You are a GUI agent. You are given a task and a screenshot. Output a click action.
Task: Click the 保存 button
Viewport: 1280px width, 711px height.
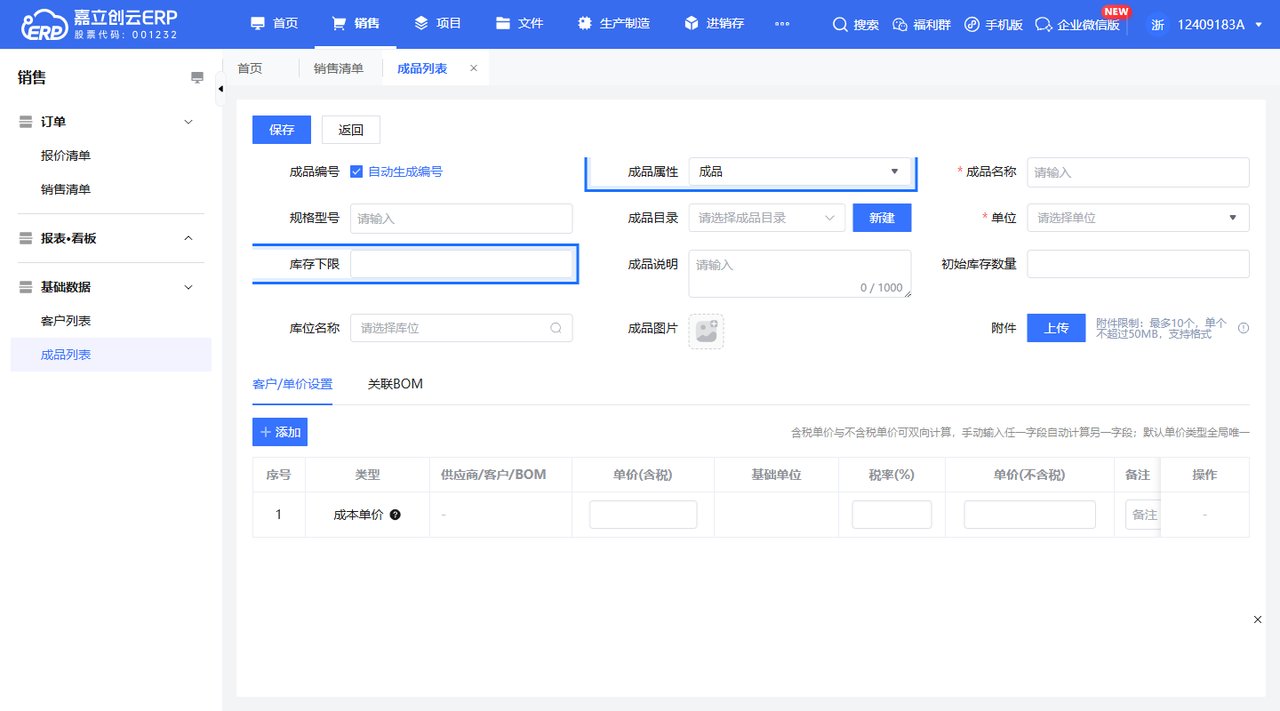point(281,130)
